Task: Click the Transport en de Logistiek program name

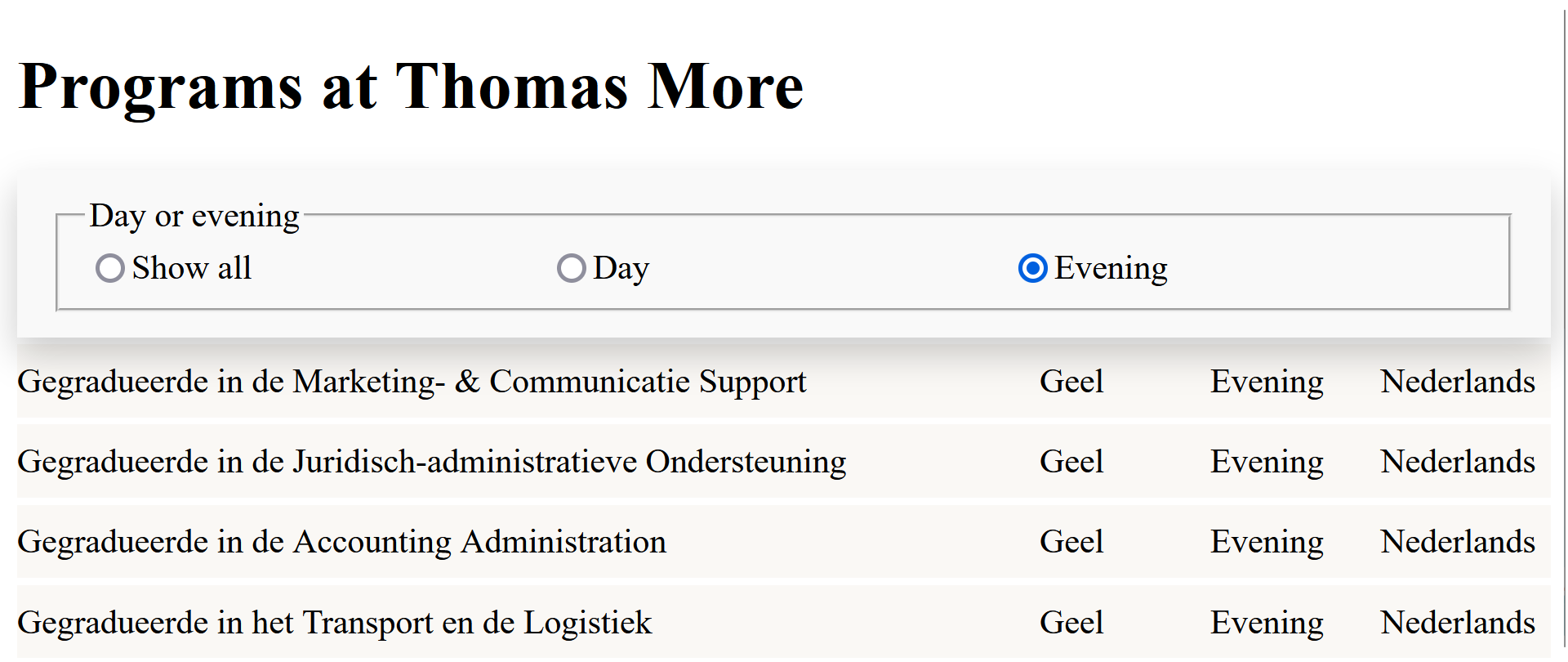Action: (334, 623)
